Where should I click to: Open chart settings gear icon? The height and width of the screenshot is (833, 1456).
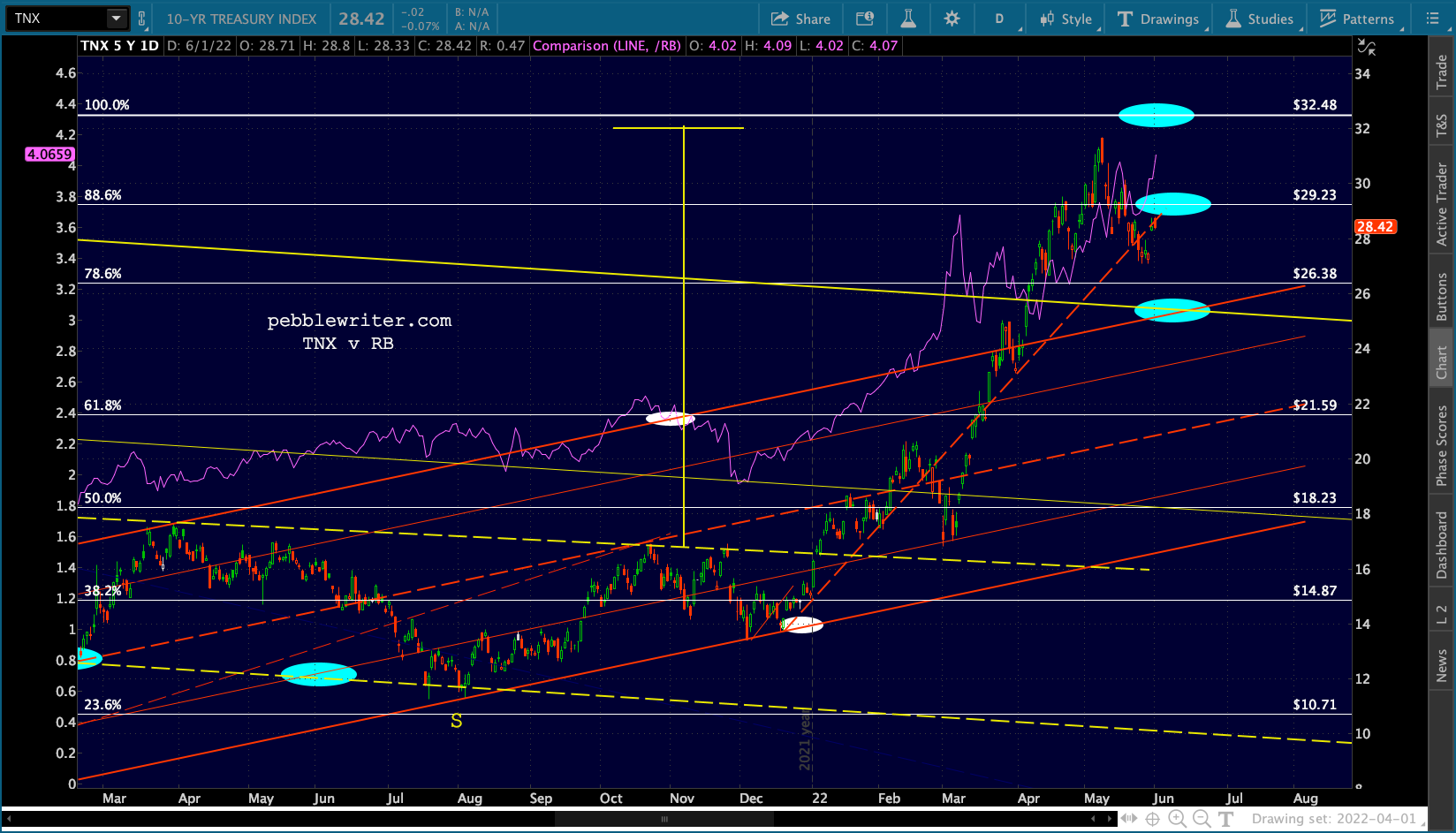tap(952, 19)
